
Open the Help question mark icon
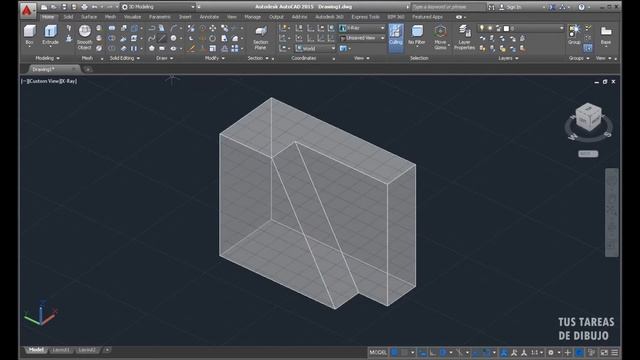point(581,7)
